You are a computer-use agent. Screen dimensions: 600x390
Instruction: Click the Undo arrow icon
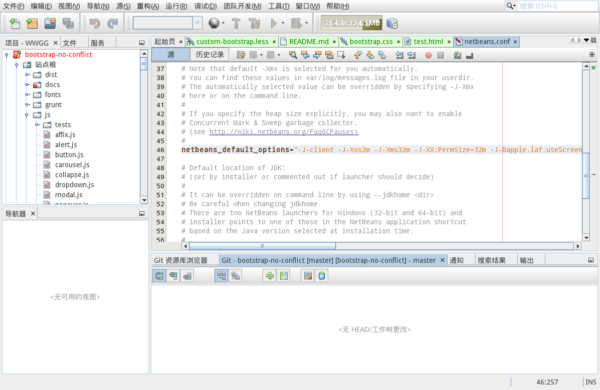[95, 24]
